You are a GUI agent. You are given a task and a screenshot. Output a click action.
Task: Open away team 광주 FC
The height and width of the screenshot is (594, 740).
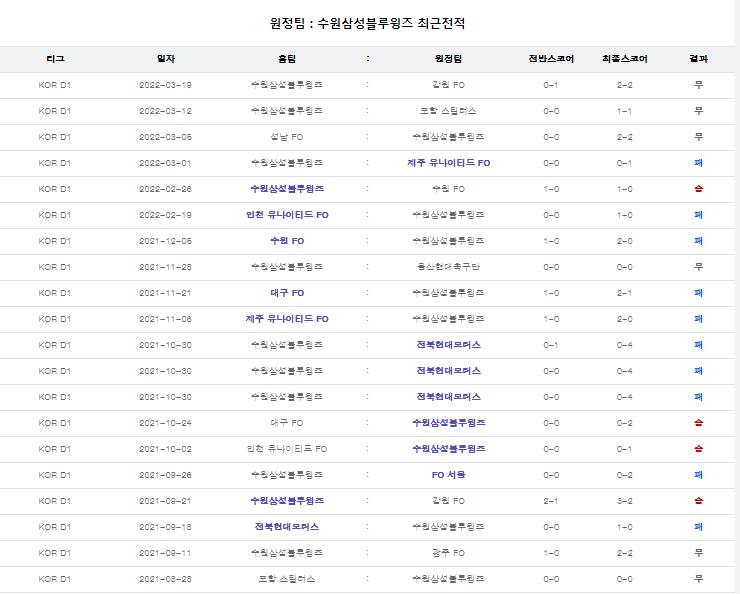448,553
